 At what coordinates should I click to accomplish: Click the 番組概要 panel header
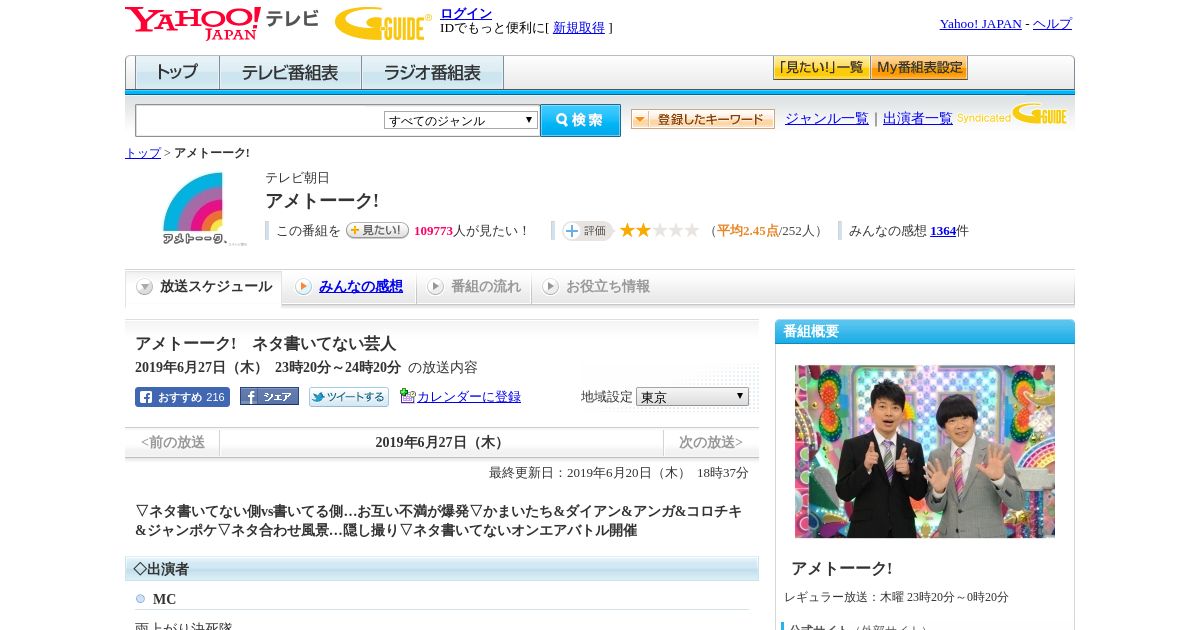click(925, 332)
